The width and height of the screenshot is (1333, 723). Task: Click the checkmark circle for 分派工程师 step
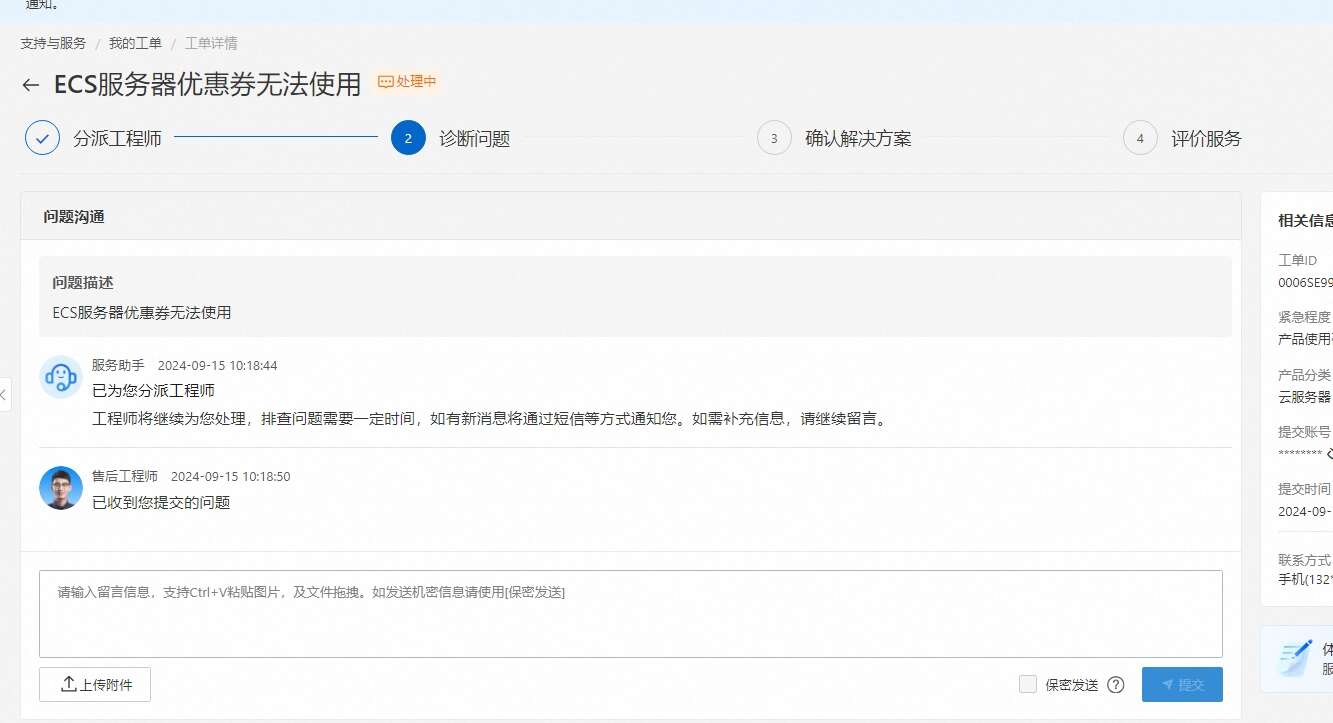(42, 138)
